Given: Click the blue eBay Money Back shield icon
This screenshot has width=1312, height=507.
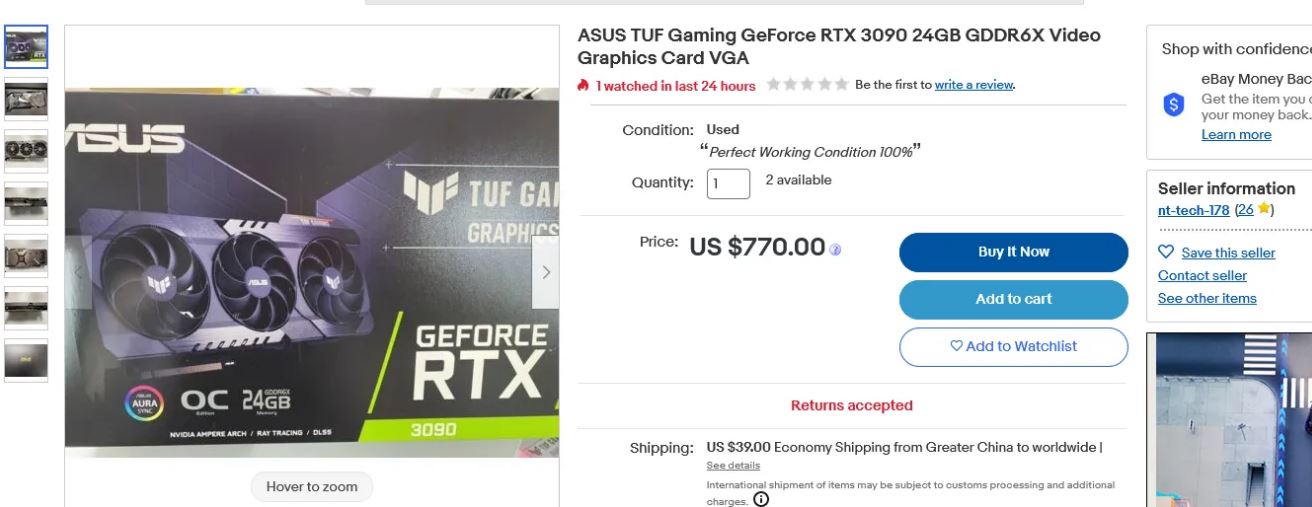Looking at the screenshot, I should pyautogui.click(x=1174, y=104).
